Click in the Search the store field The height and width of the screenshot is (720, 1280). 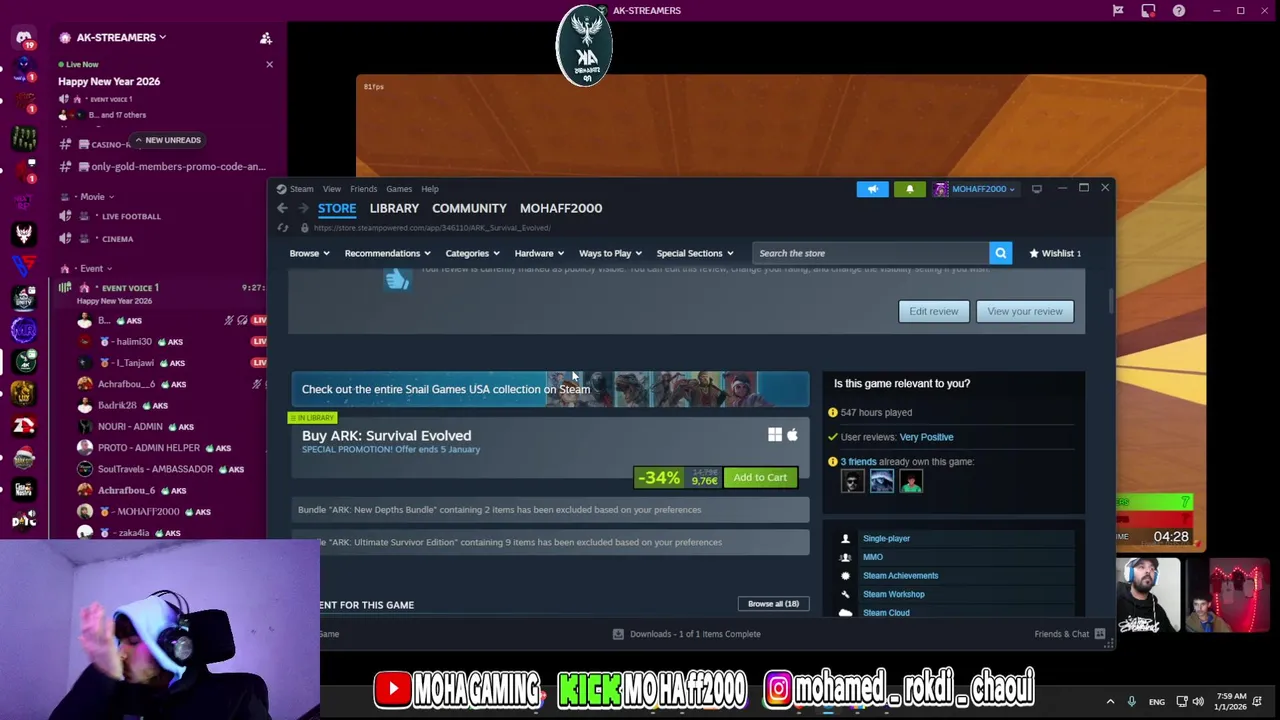[x=870, y=253]
